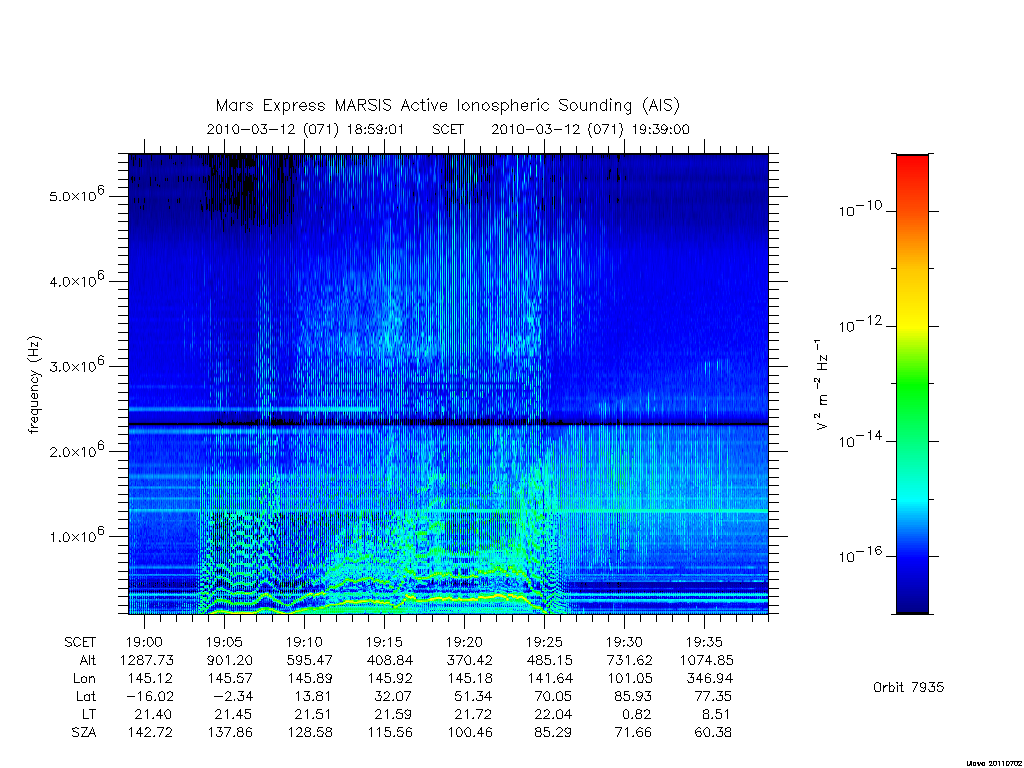Viewport: 1024px width, 768px height.
Task: Click the plot title 'Mars Express MARSIS Active Ionospheric Sounding (AIS)'
Action: (448, 105)
